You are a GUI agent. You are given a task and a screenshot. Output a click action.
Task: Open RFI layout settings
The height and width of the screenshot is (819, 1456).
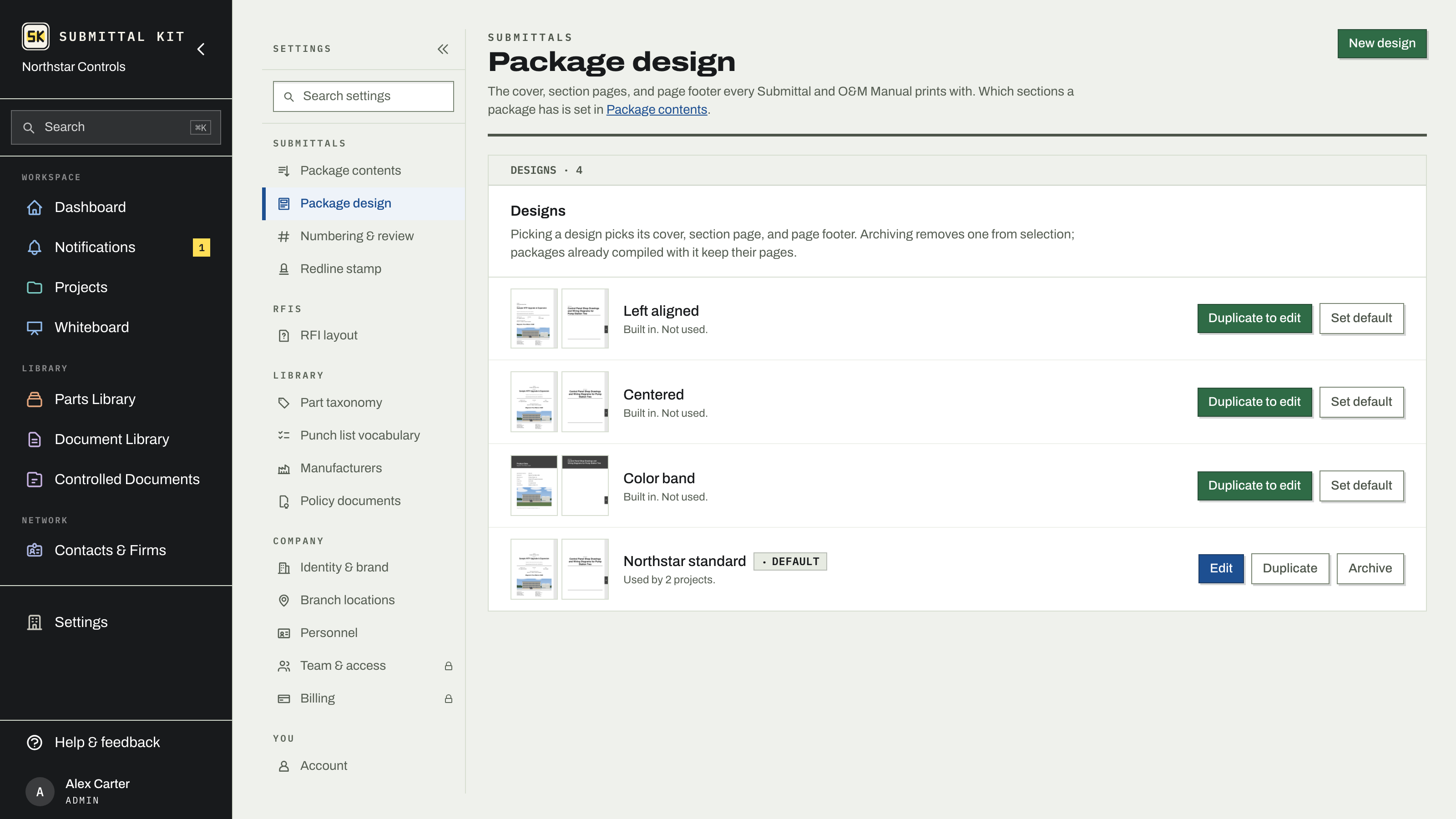(364, 336)
